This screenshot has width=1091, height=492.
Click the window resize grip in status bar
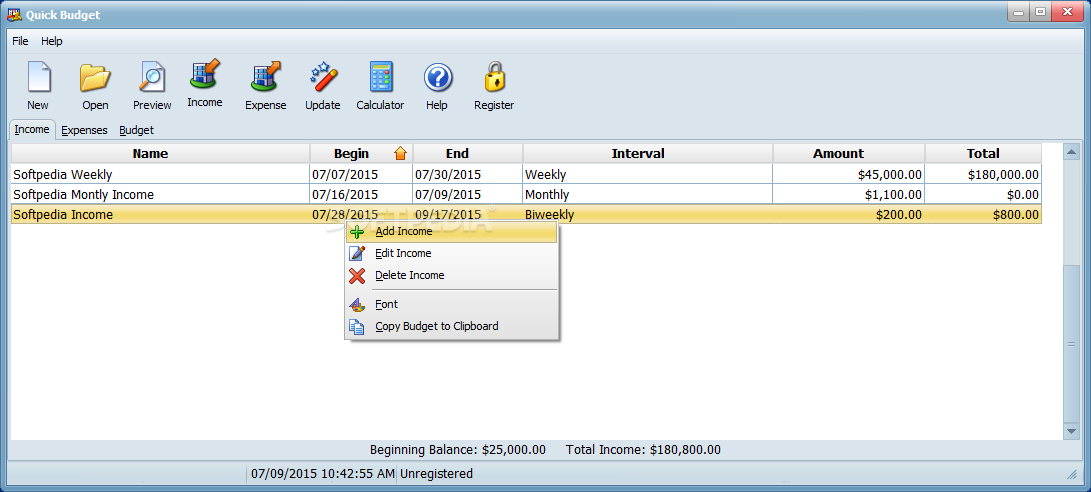pos(1072,474)
